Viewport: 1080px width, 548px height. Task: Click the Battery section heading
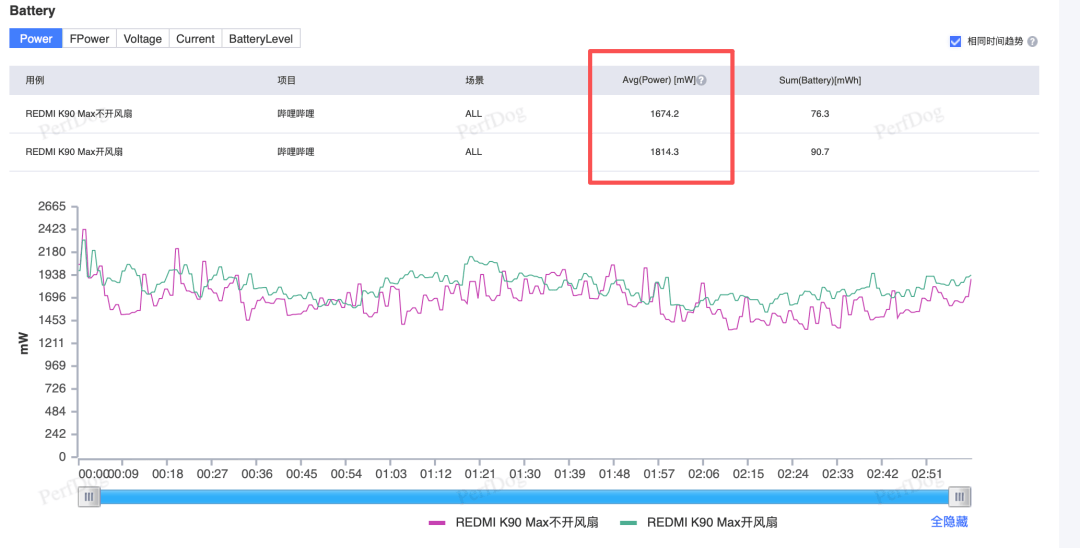pos(32,11)
